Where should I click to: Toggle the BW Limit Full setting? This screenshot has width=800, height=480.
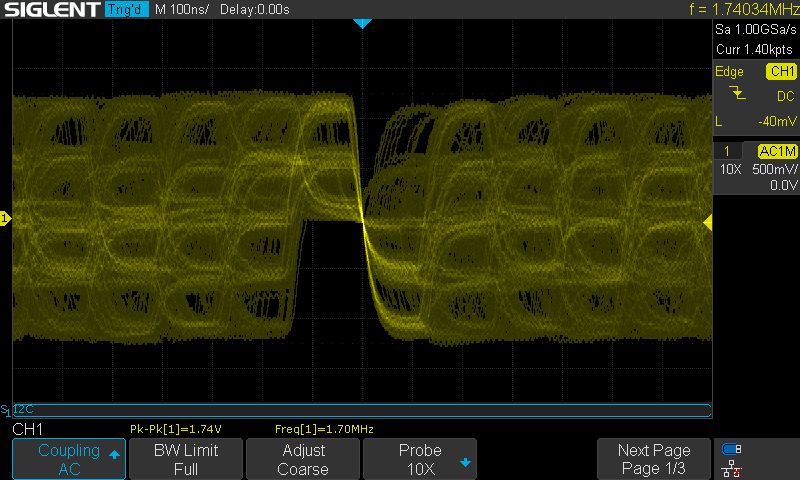(185, 459)
